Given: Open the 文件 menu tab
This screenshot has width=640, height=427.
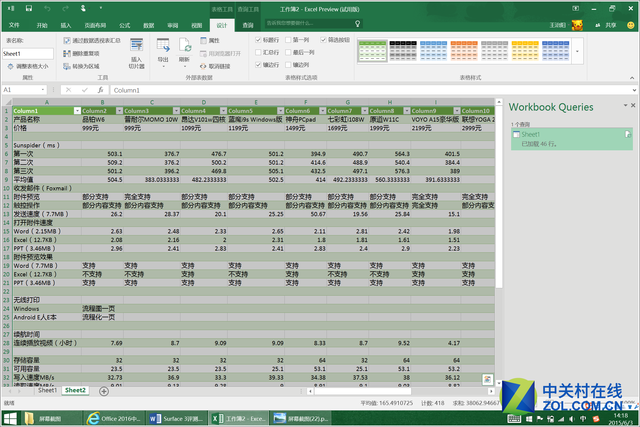Looking at the screenshot, I should [x=14, y=25].
